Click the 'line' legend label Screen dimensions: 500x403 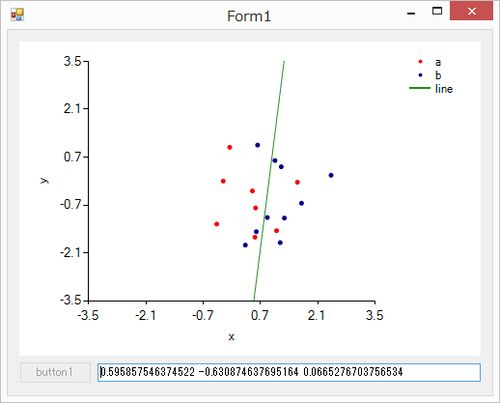click(x=444, y=89)
